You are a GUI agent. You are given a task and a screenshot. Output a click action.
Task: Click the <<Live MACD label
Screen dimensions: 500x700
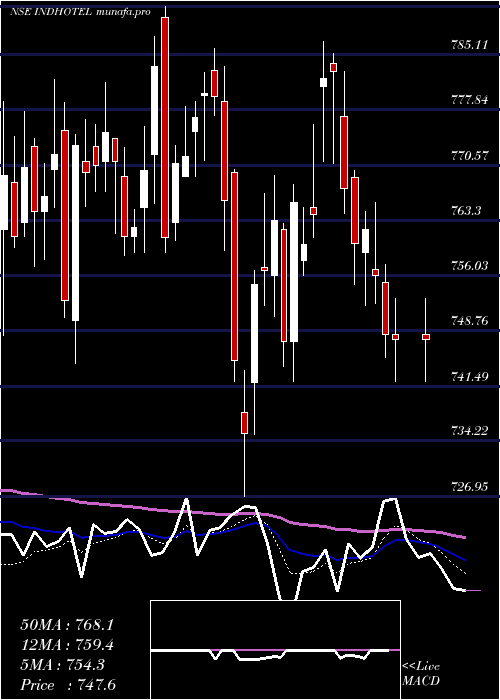[421, 673]
